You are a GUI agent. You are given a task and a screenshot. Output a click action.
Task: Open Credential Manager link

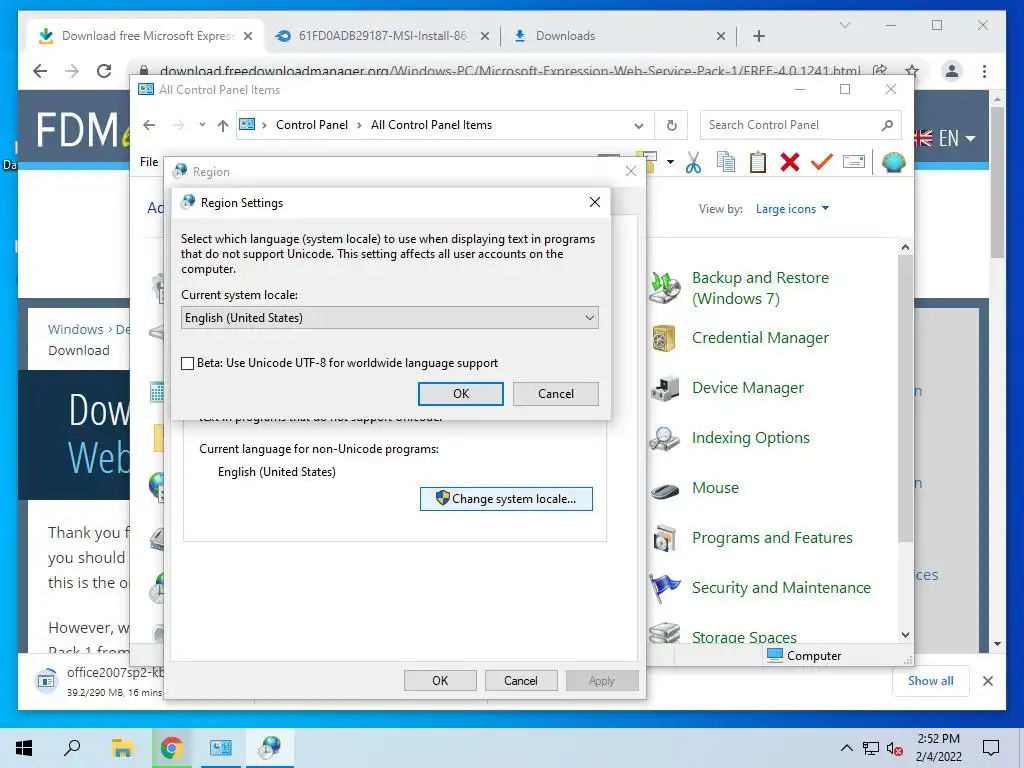click(760, 338)
